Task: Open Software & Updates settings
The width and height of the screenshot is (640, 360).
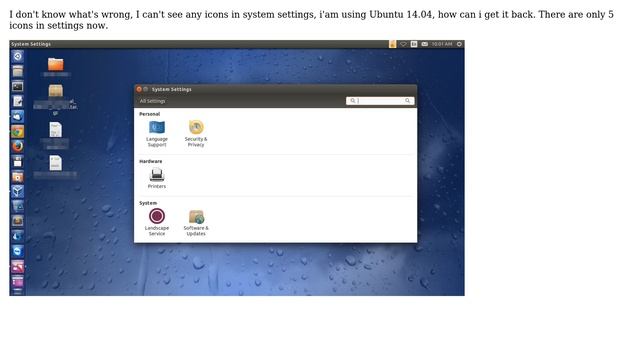Action: click(196, 222)
